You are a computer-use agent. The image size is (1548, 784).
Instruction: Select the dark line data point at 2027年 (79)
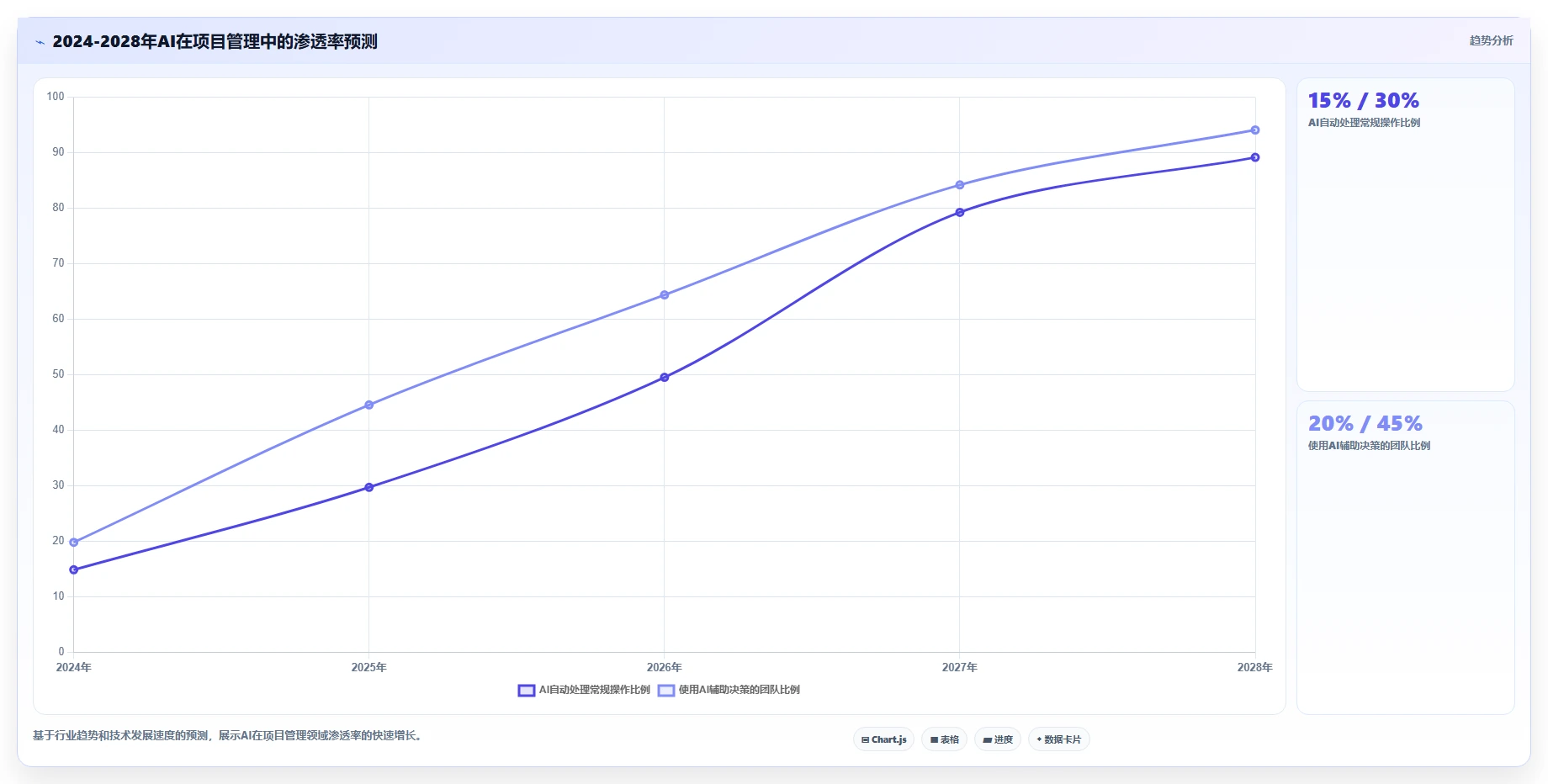960,212
